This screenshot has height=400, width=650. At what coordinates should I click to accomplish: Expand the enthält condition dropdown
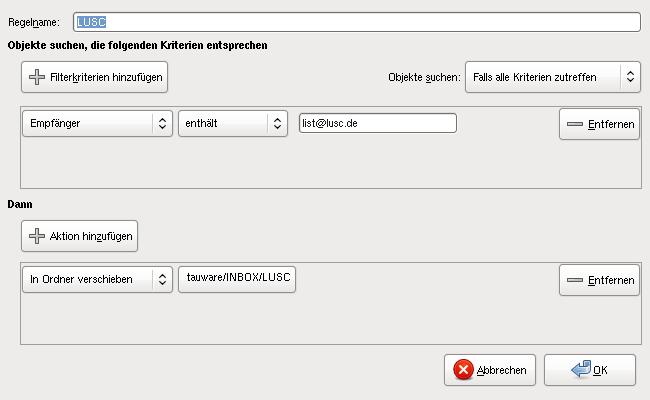pyautogui.click(x=232, y=123)
